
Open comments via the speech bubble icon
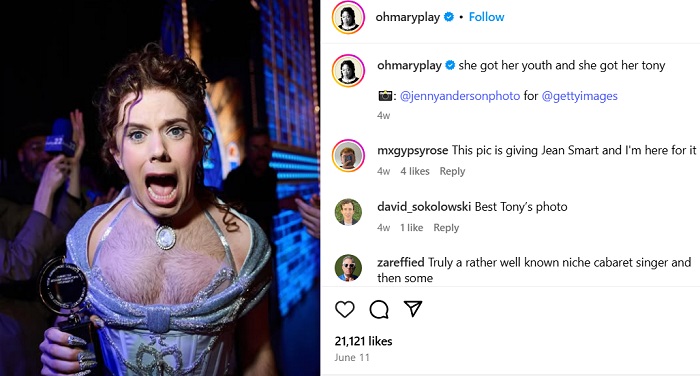click(379, 309)
